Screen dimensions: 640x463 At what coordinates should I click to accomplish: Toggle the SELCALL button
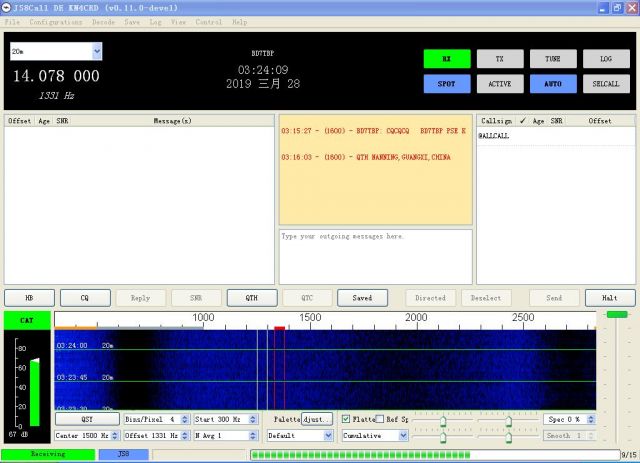[606, 84]
